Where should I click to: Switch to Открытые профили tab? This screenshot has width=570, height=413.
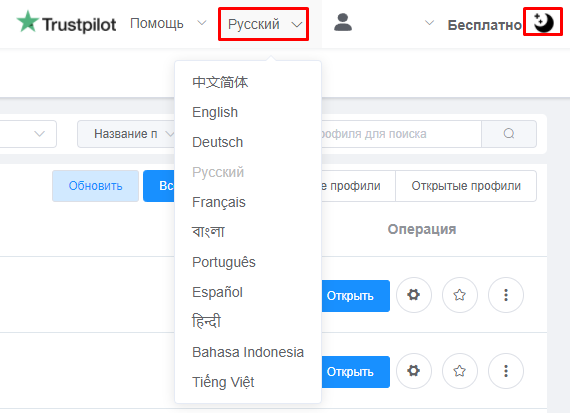466,186
